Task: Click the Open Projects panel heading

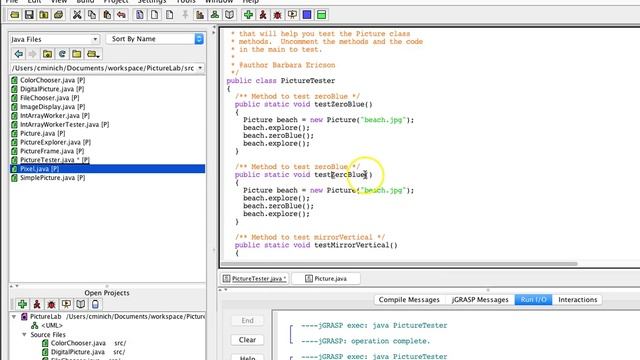Action: 107,293
